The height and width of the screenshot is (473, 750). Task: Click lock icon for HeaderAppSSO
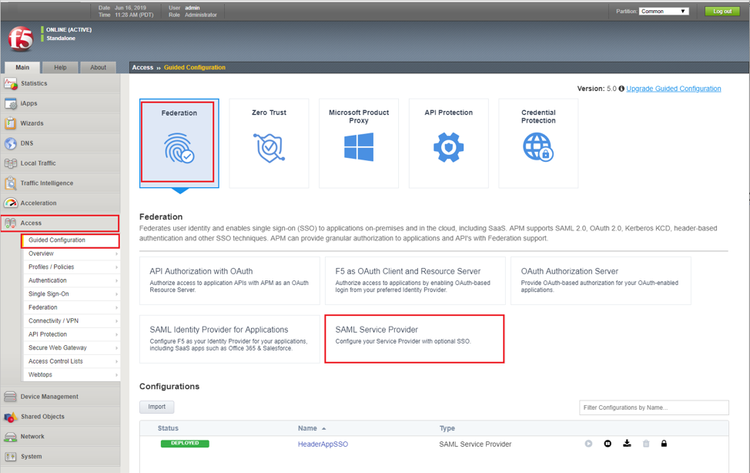click(x=664, y=443)
